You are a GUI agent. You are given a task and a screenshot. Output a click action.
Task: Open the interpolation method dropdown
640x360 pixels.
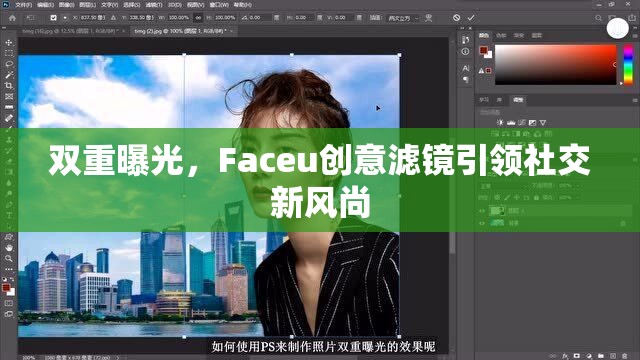[x=402, y=18]
